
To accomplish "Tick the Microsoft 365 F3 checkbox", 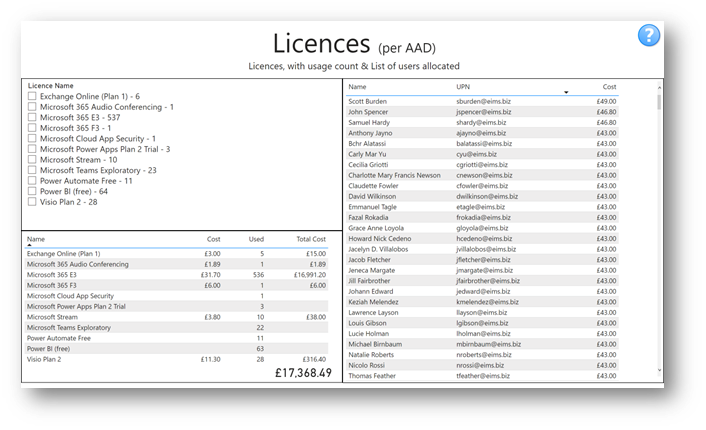I will tap(32, 128).
